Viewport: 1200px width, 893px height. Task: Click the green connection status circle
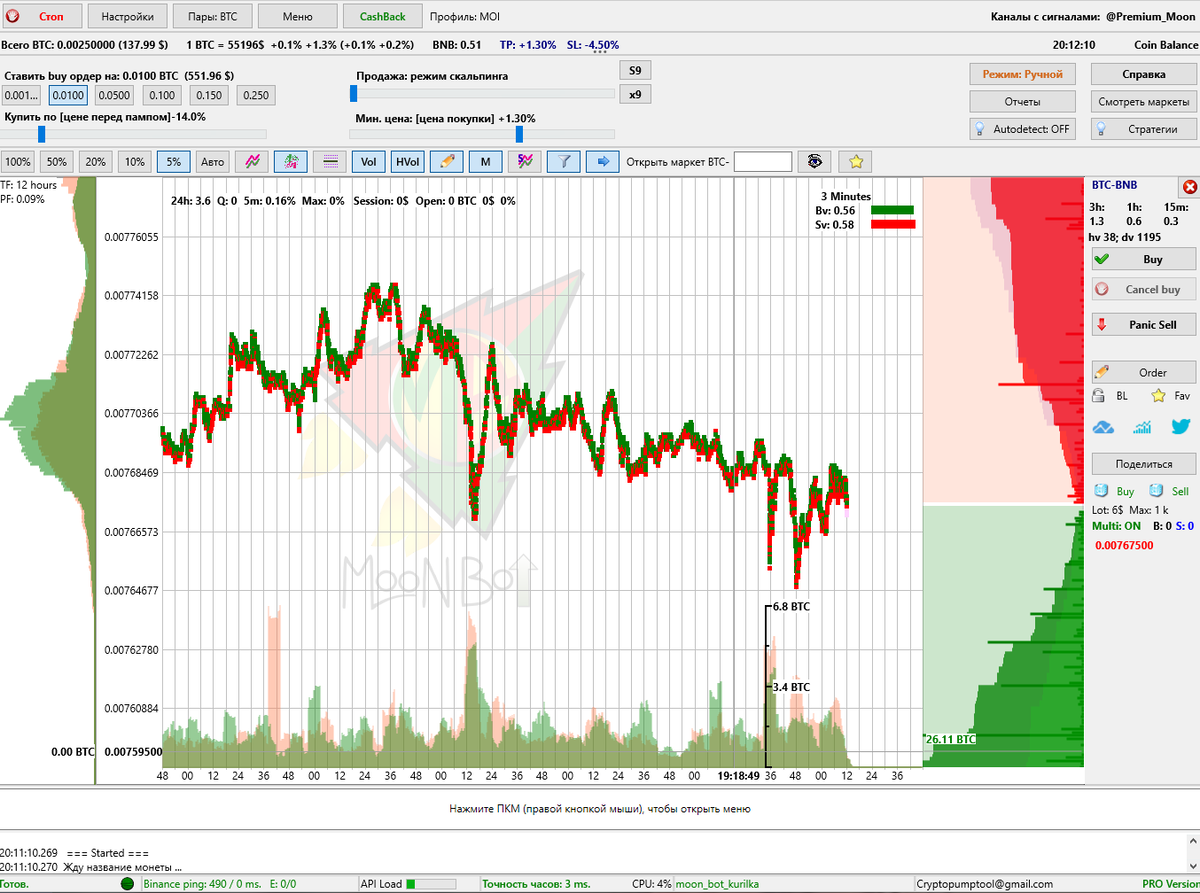point(127,884)
